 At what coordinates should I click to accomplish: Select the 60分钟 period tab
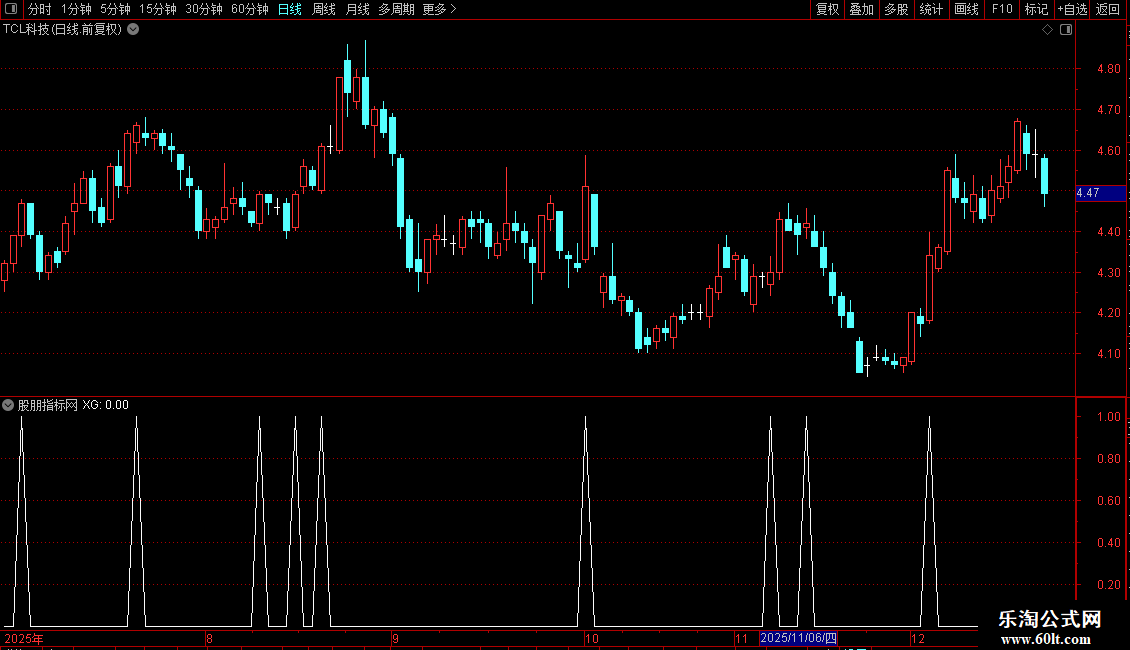point(250,9)
